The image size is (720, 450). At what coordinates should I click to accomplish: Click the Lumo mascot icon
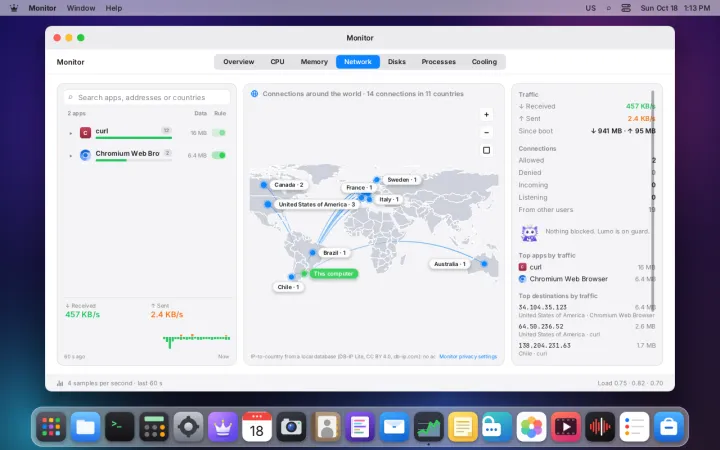point(529,233)
